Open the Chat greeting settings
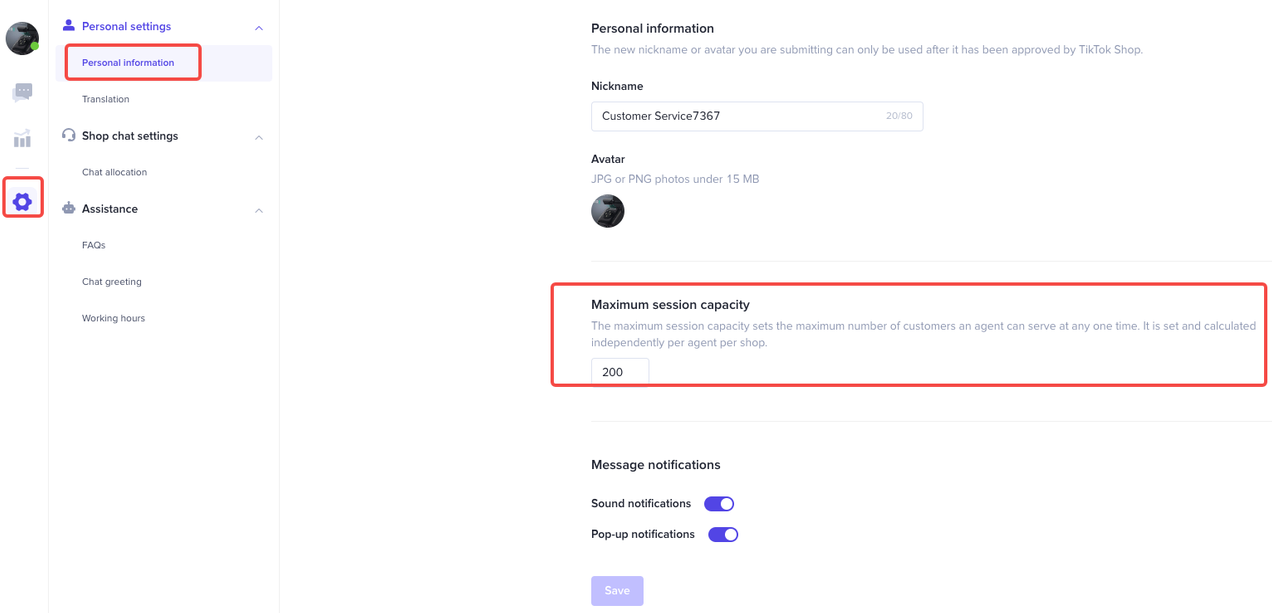The height and width of the screenshot is (613, 1272). [112, 282]
